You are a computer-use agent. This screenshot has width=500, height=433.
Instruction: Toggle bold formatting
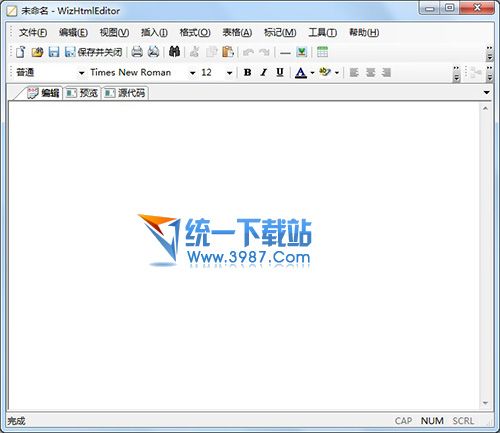tap(247, 72)
